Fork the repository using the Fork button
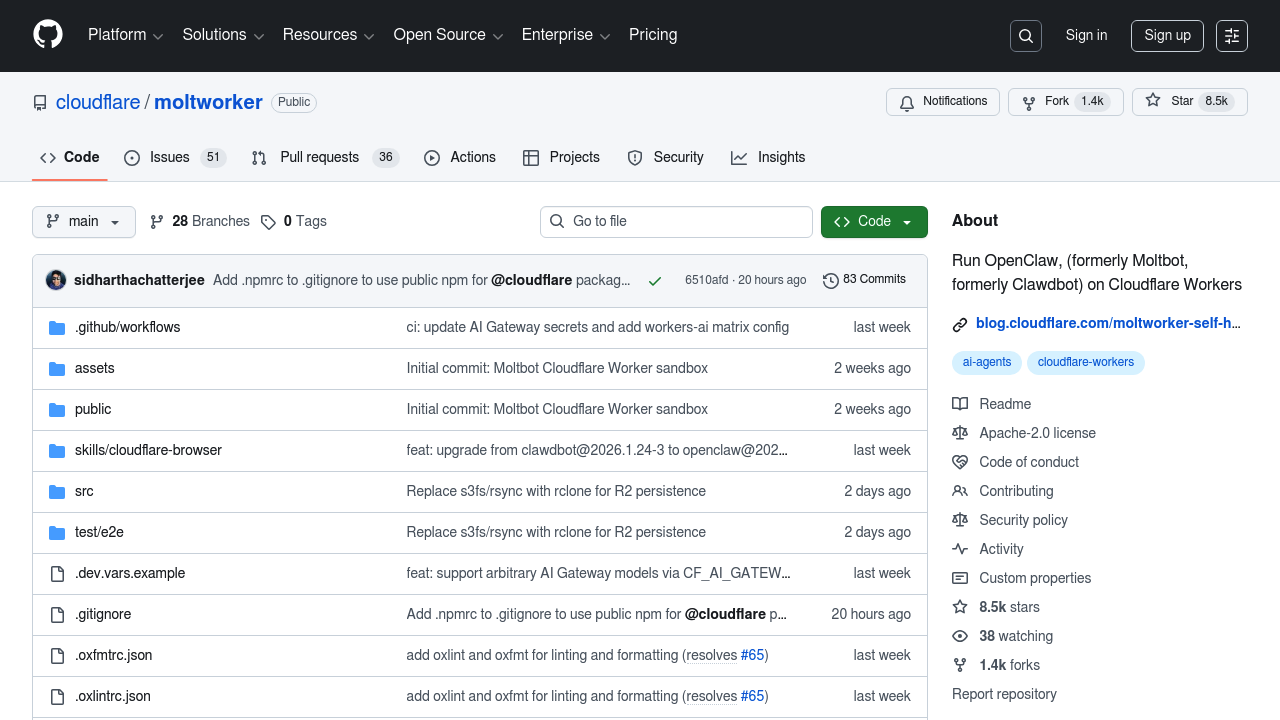 pos(1065,102)
